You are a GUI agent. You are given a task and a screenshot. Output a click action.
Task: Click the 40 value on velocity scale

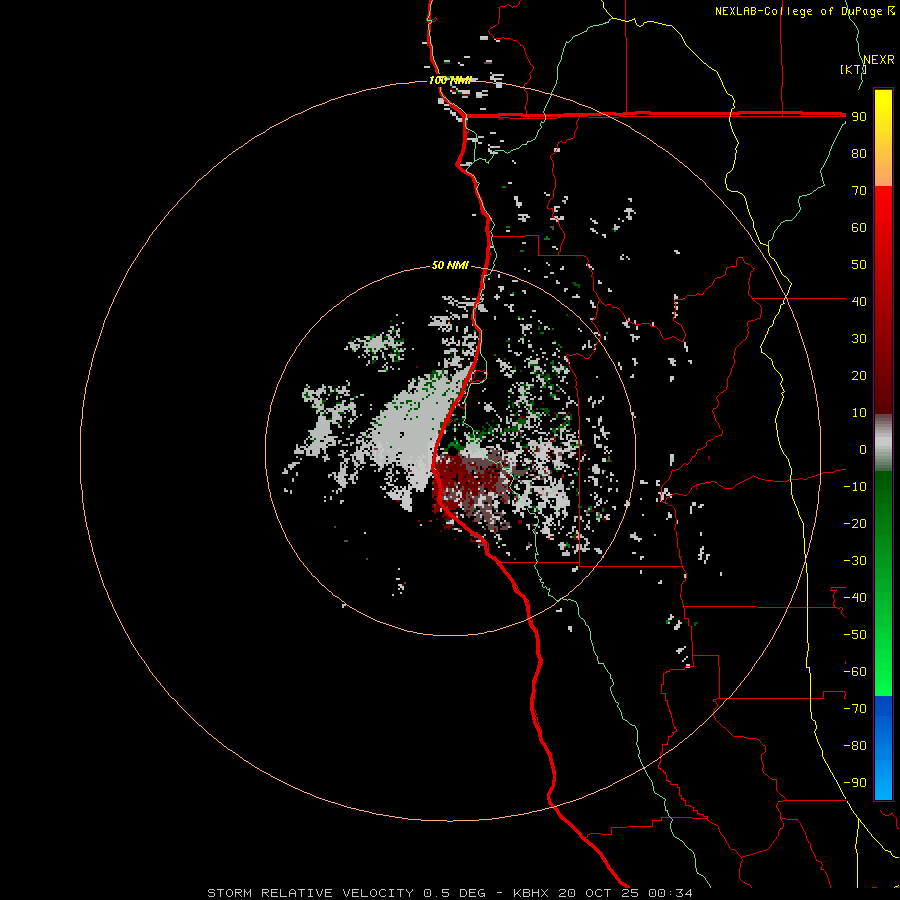tap(859, 301)
